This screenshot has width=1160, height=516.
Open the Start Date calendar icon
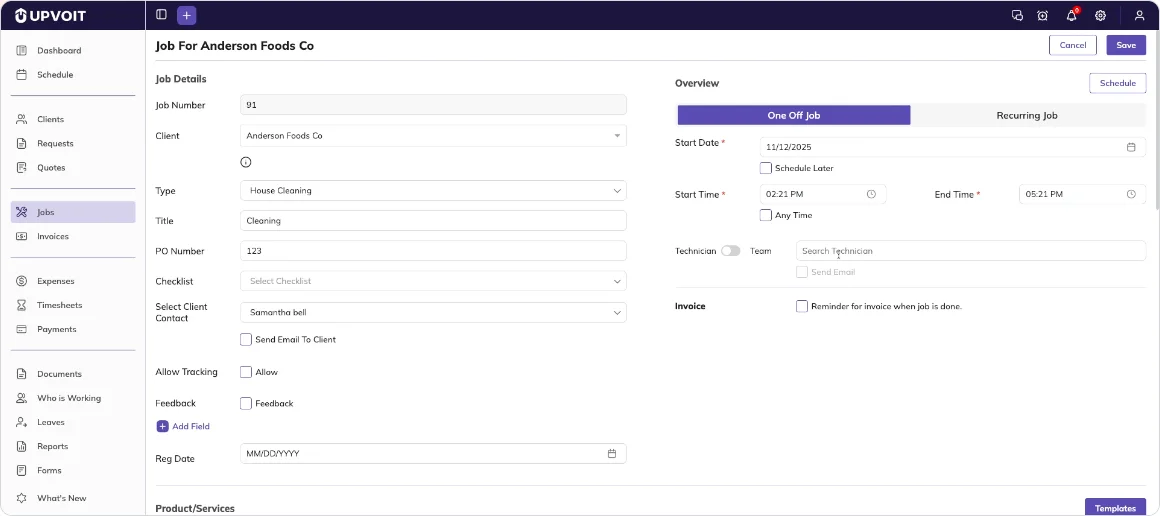1130,147
